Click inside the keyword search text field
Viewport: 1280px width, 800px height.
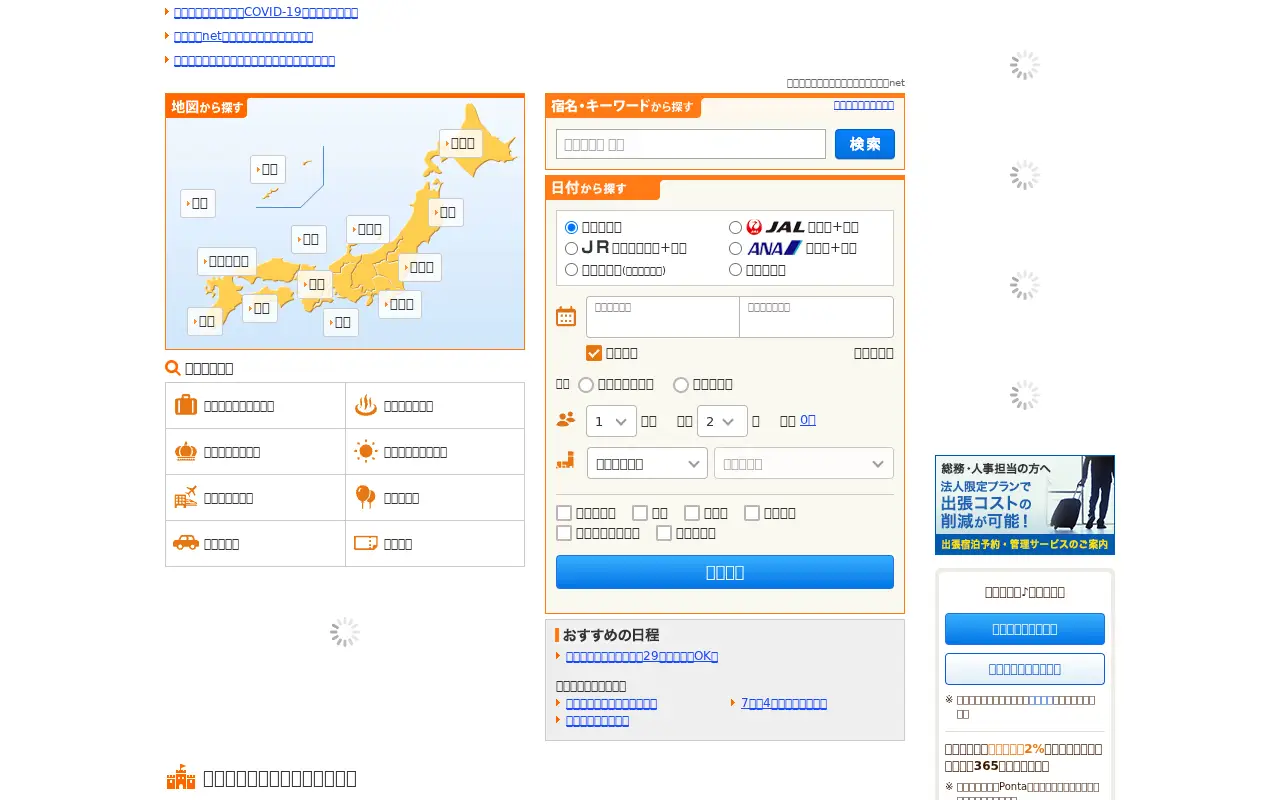tap(691, 144)
